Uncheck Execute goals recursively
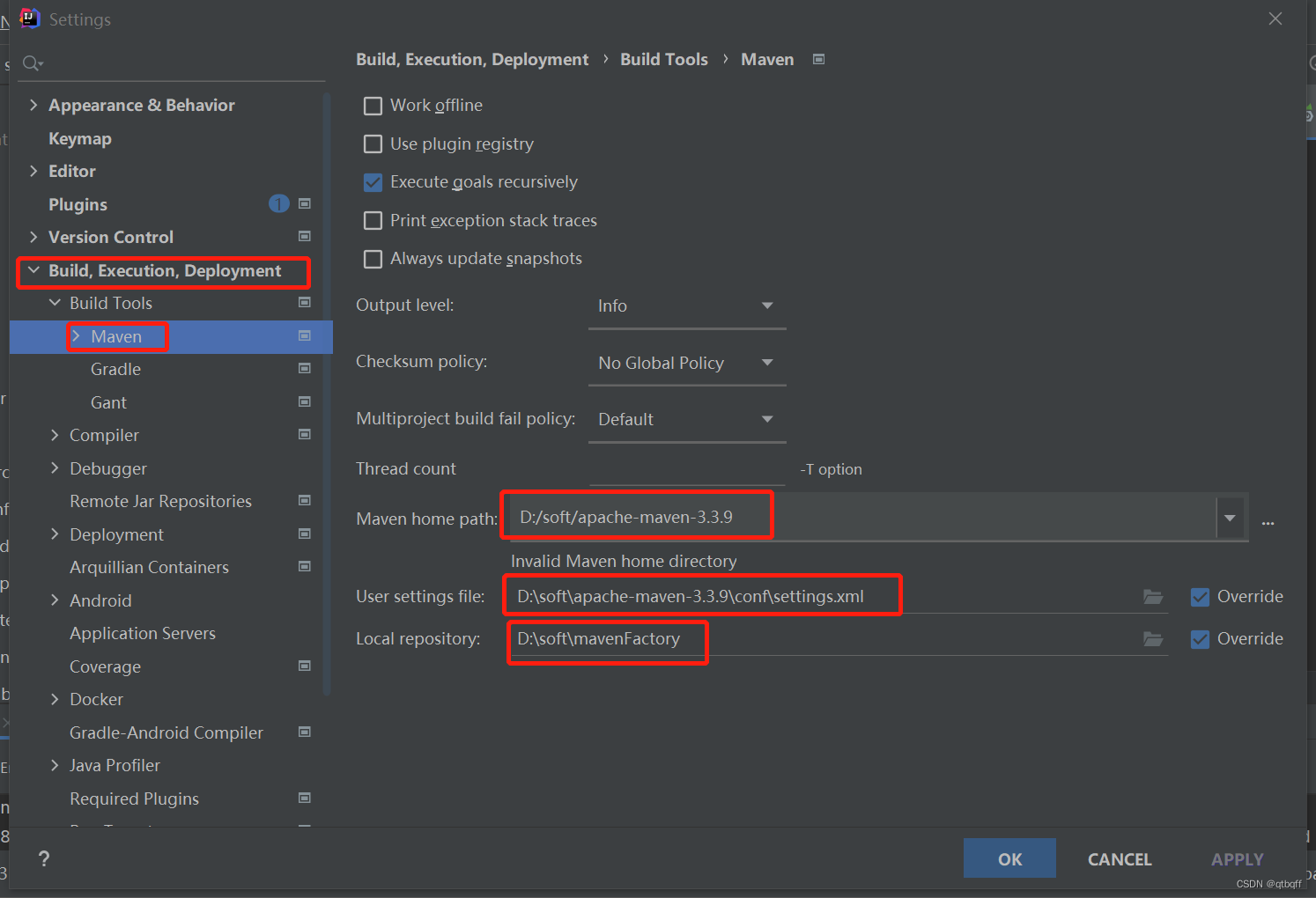1316x898 pixels. click(373, 182)
